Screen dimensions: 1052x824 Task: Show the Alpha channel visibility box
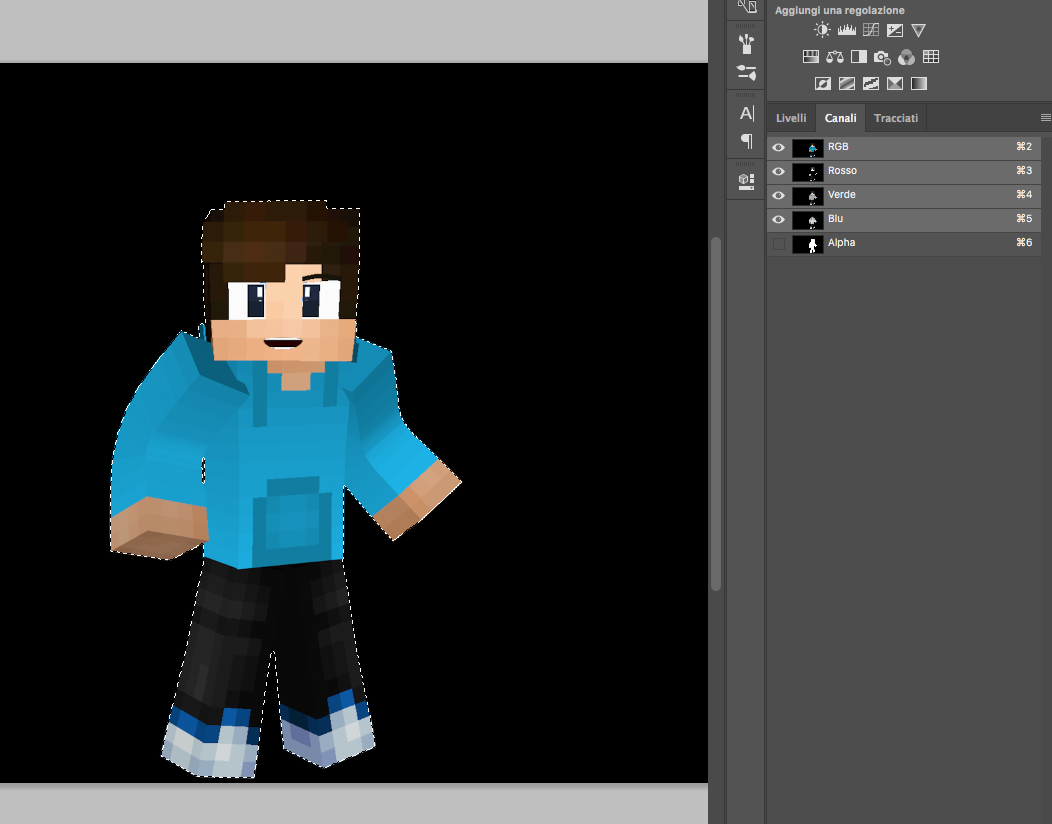[x=778, y=244]
